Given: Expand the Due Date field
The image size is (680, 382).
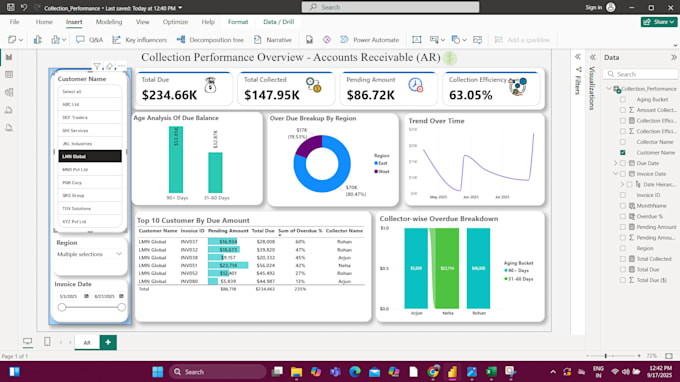Looking at the screenshot, I should point(615,163).
